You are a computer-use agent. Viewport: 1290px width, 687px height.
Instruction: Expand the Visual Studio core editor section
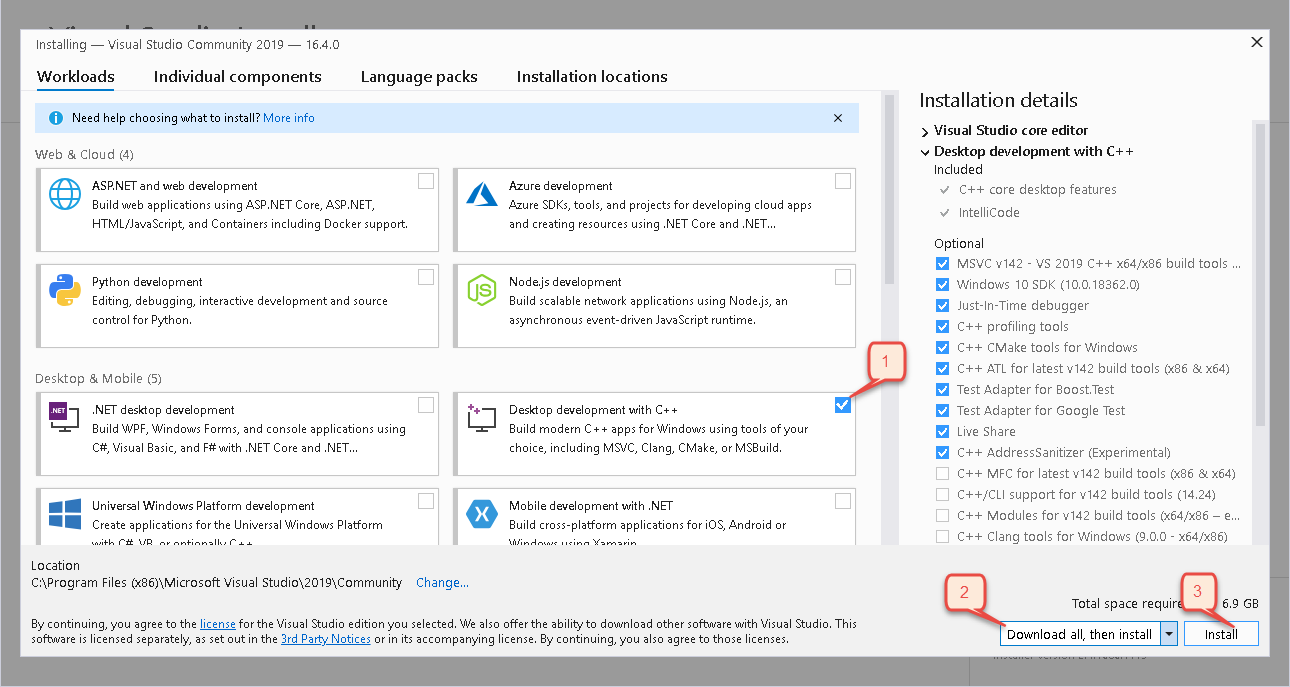click(x=925, y=131)
